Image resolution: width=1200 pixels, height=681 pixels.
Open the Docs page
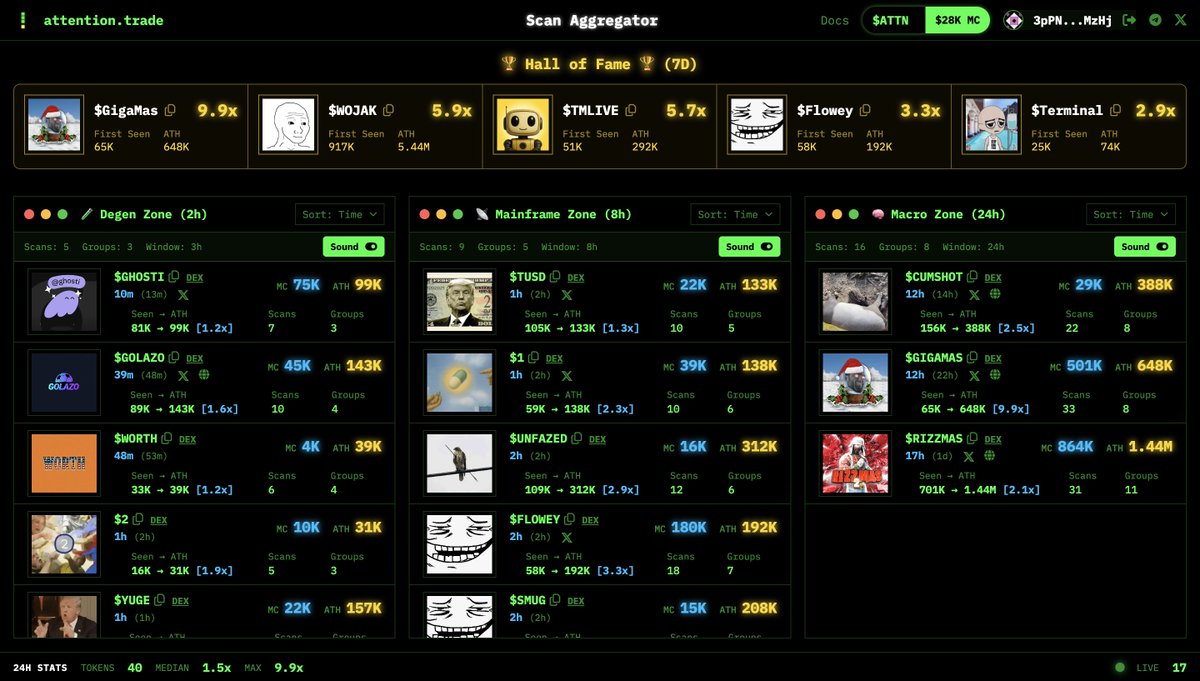click(x=834, y=20)
